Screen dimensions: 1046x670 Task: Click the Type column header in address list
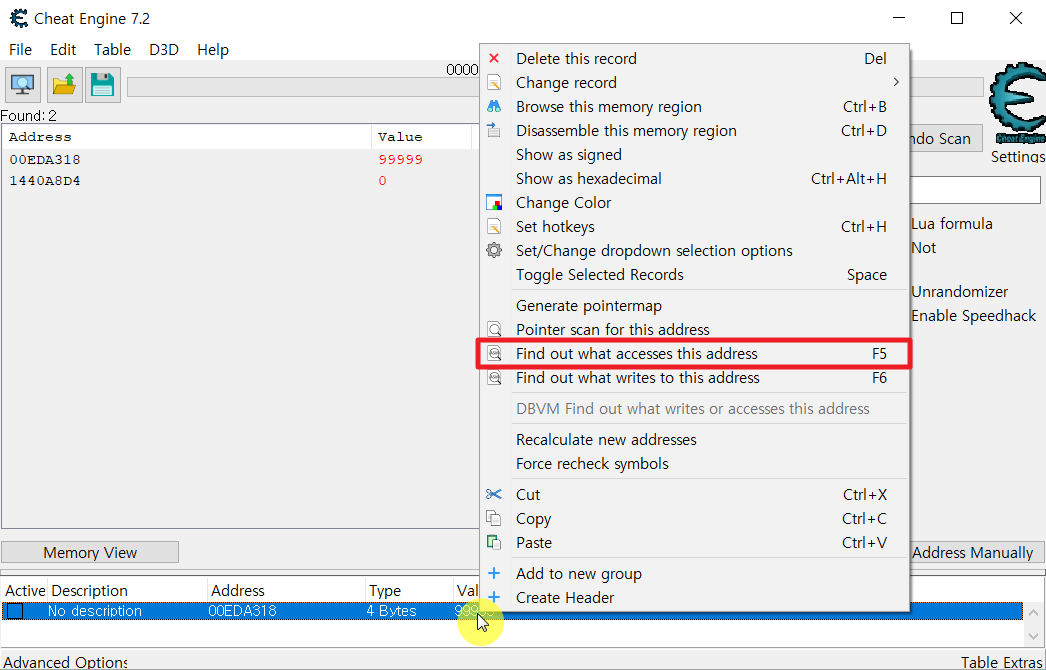click(x=410, y=591)
